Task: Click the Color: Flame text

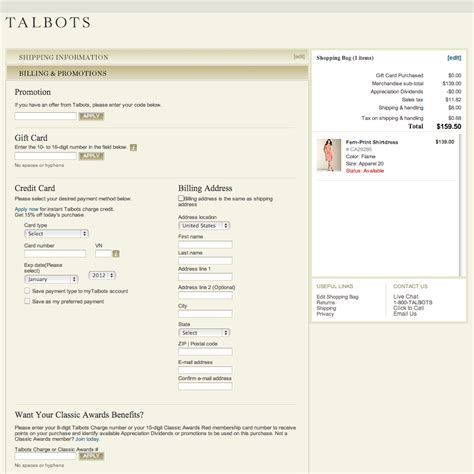Action: (361, 156)
